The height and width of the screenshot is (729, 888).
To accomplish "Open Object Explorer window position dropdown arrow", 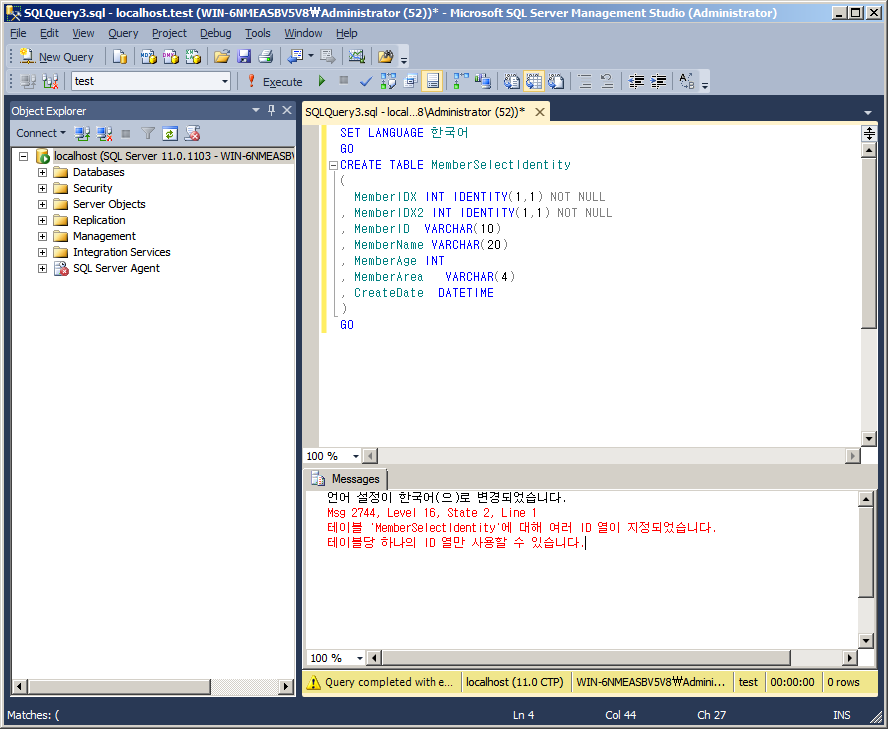I will [255, 110].
